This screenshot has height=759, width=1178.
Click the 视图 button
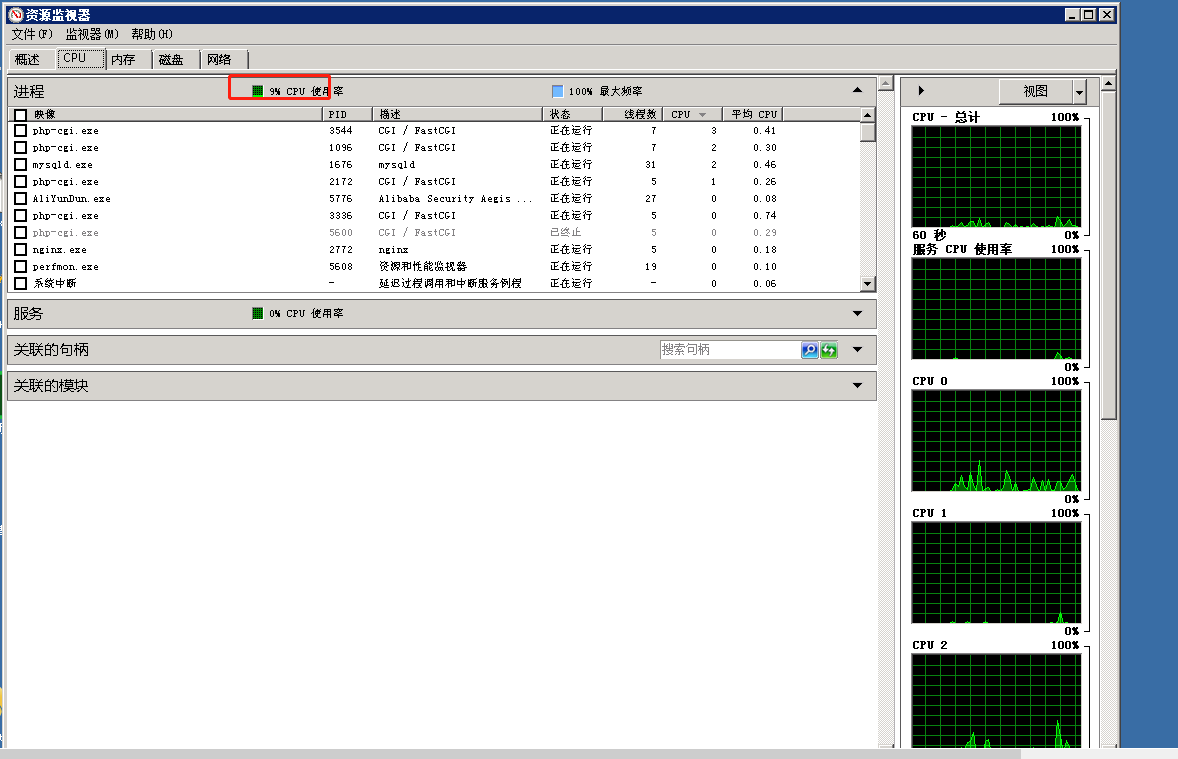click(1035, 92)
